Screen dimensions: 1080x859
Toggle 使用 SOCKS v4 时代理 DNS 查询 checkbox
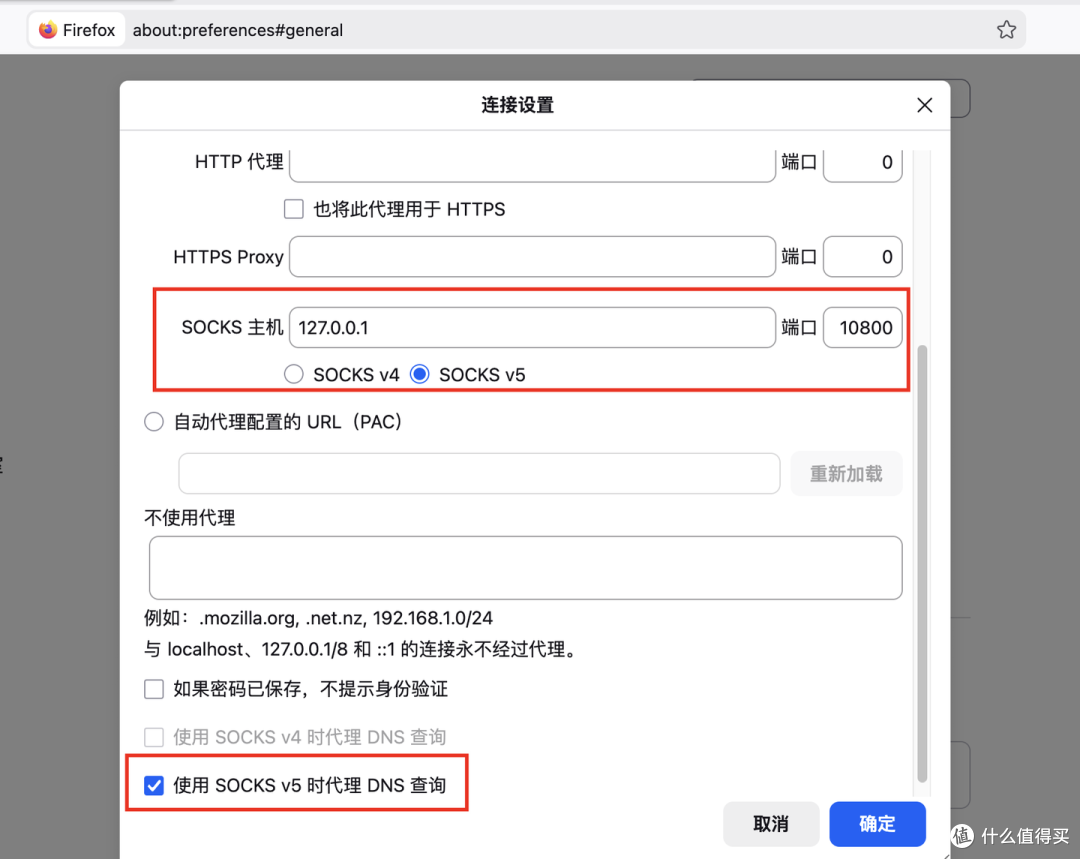(x=154, y=737)
